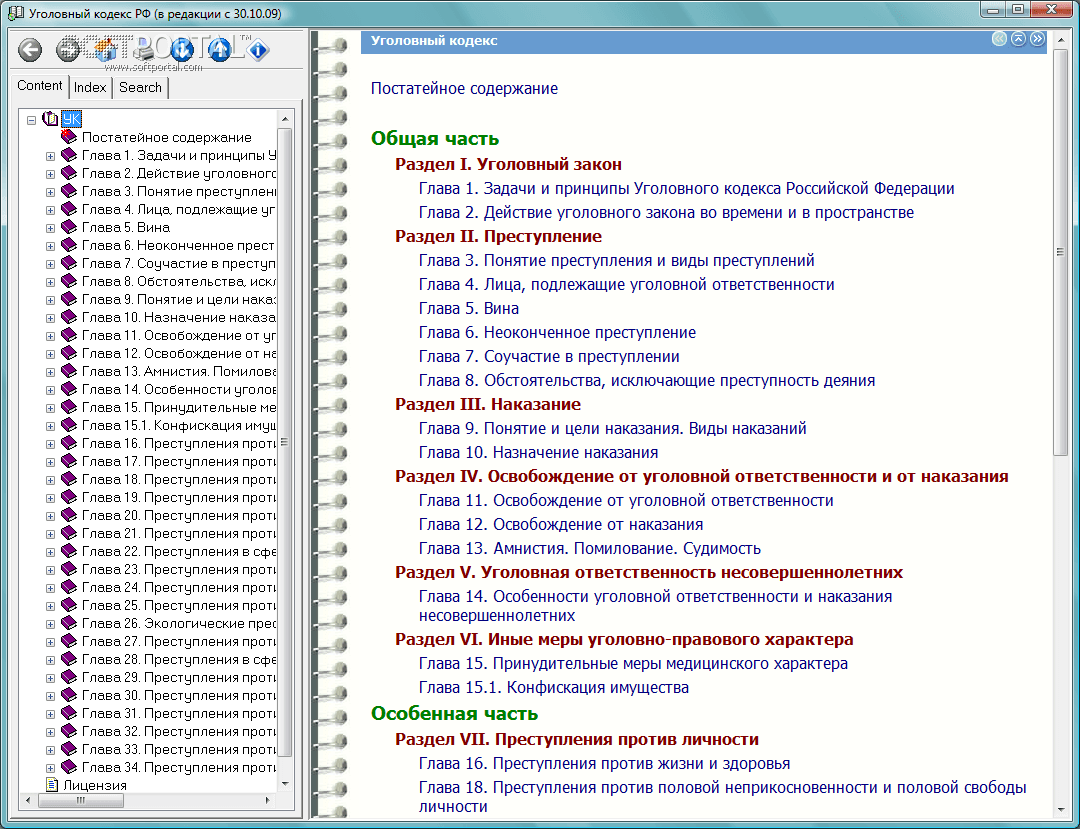Open link Глава 5. Вина in the page
The height and width of the screenshot is (829, 1080).
click(x=469, y=308)
